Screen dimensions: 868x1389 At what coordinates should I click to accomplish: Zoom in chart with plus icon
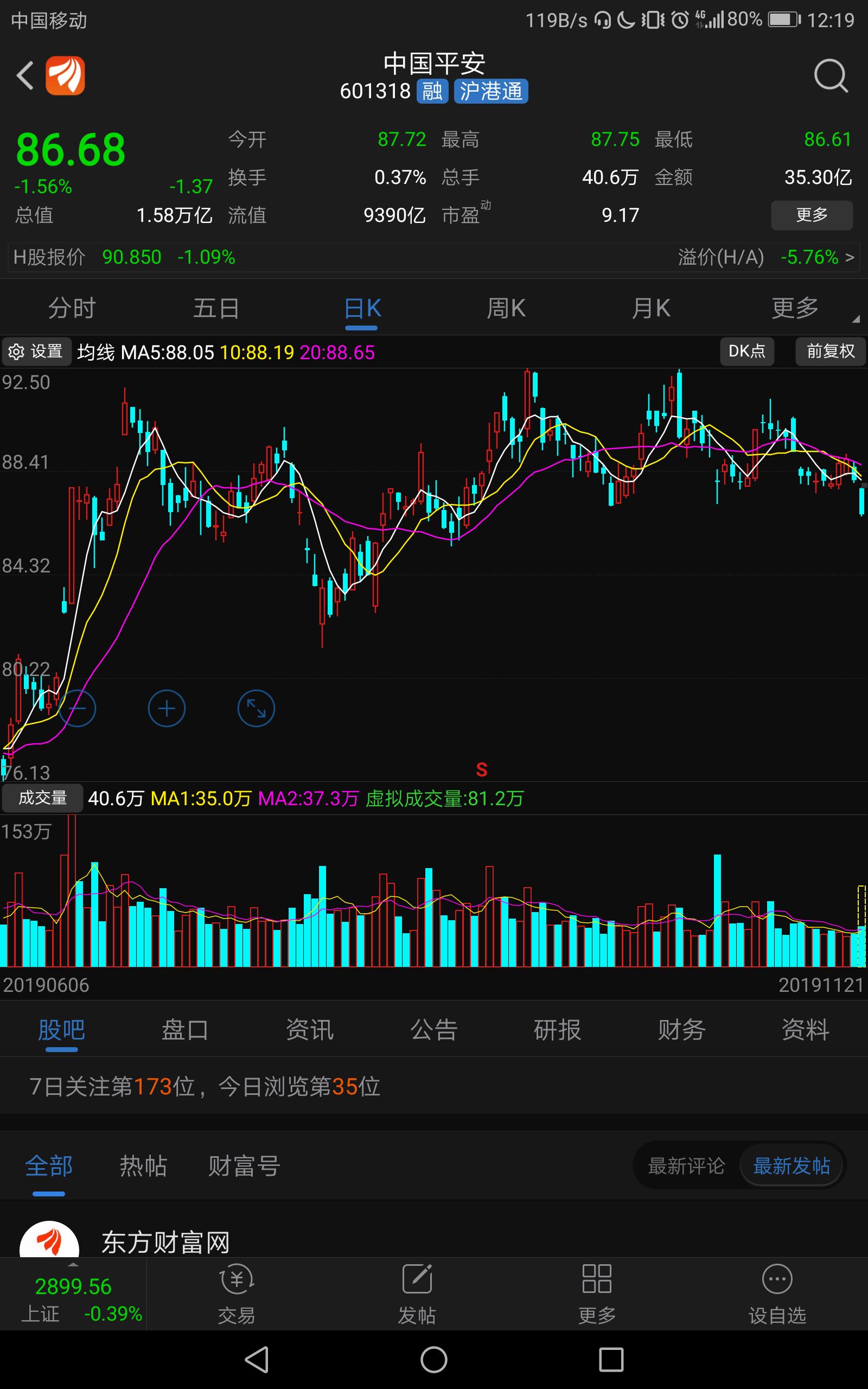coord(167,708)
